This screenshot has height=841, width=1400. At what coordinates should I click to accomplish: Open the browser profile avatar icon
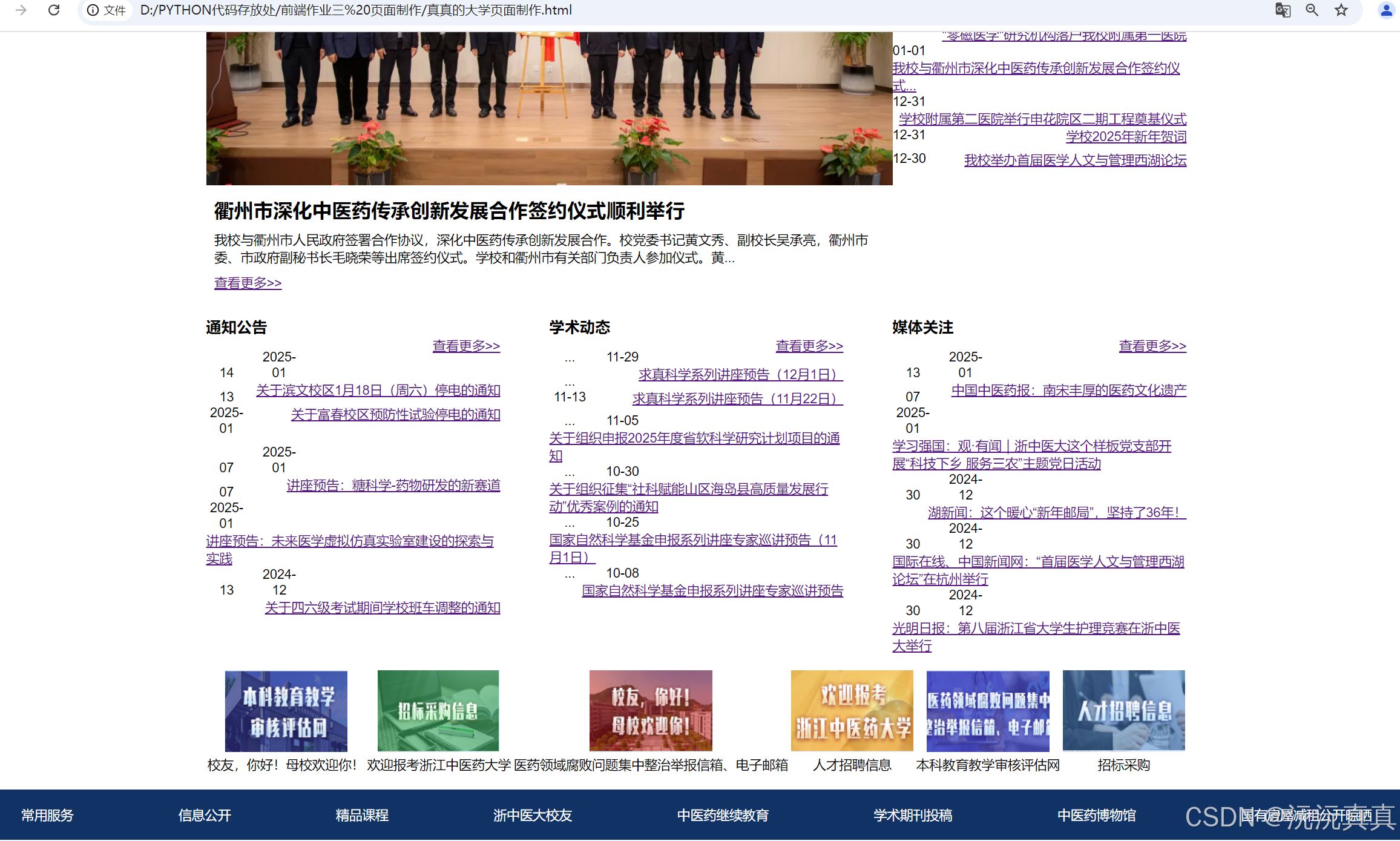(1385, 10)
